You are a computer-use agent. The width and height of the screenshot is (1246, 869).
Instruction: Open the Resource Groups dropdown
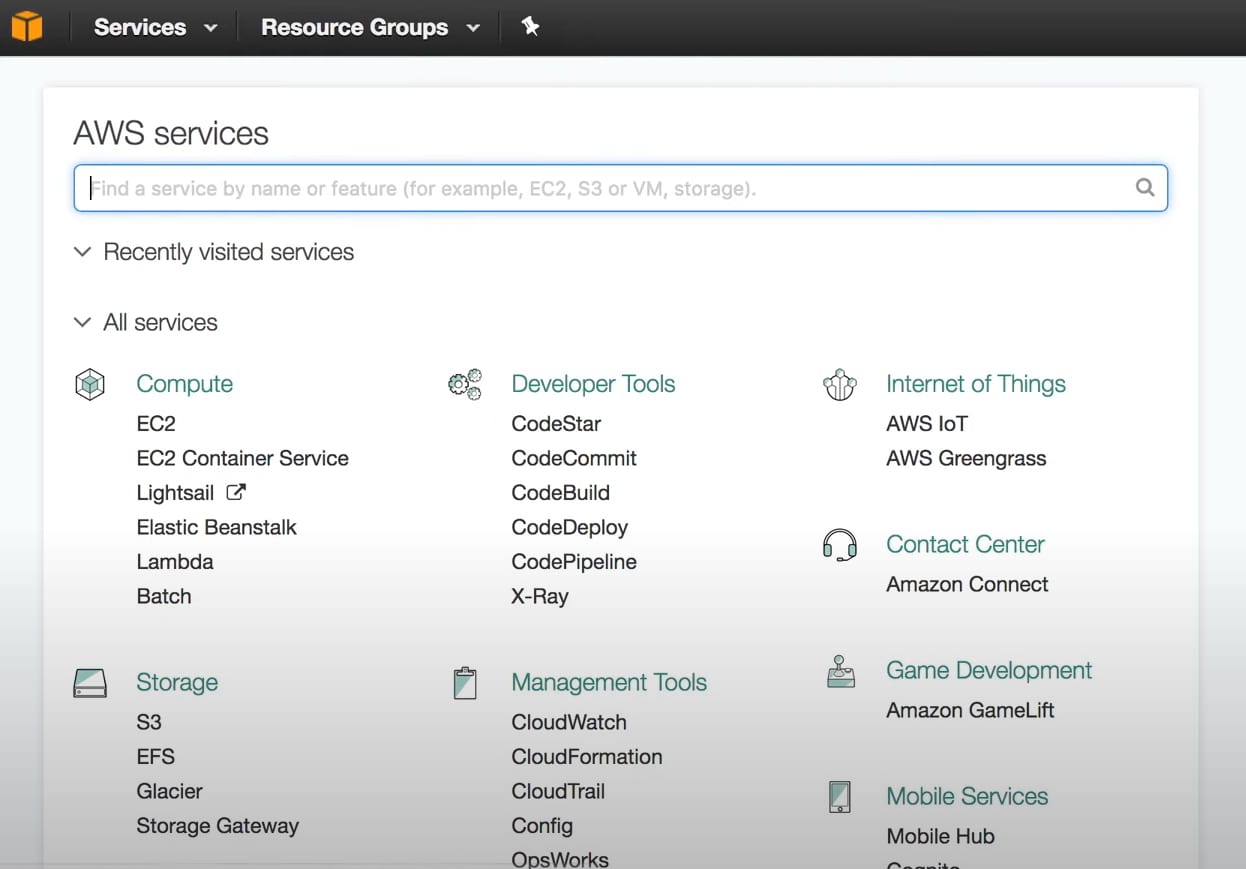370,27
